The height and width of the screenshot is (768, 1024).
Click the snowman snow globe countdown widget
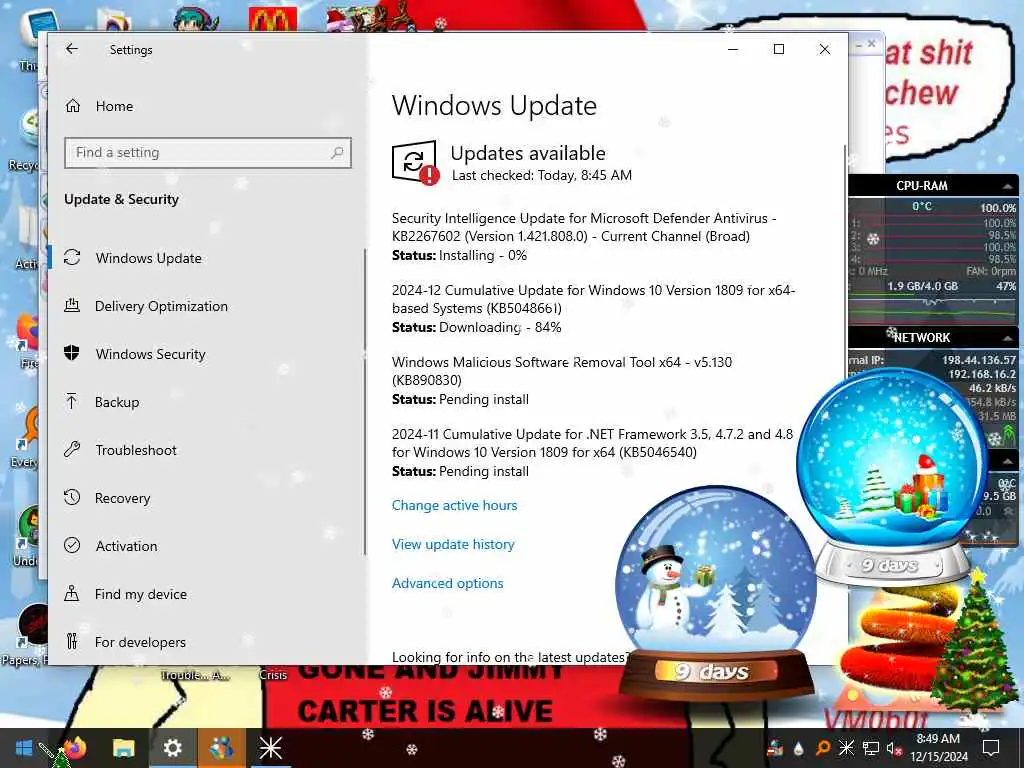point(716,592)
